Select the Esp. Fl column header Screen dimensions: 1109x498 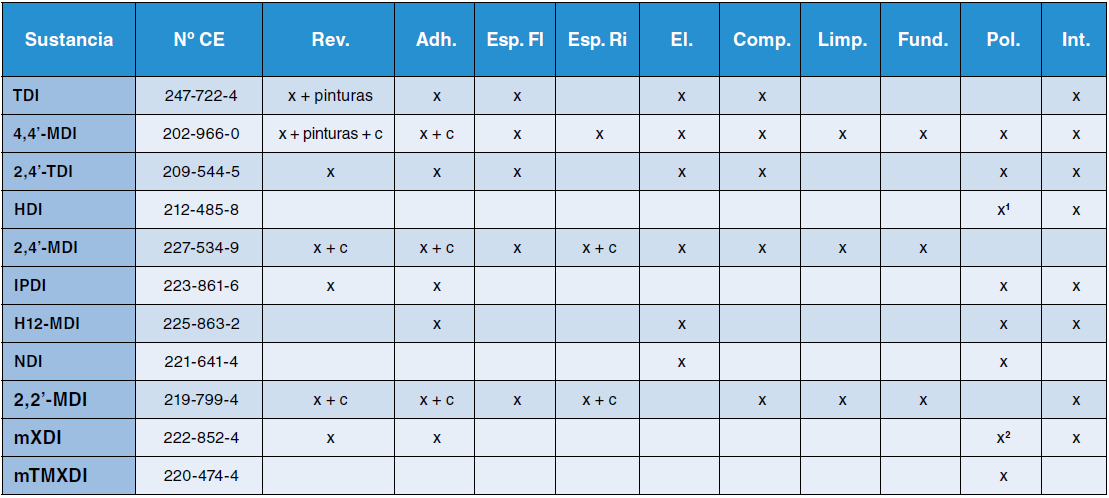[516, 40]
